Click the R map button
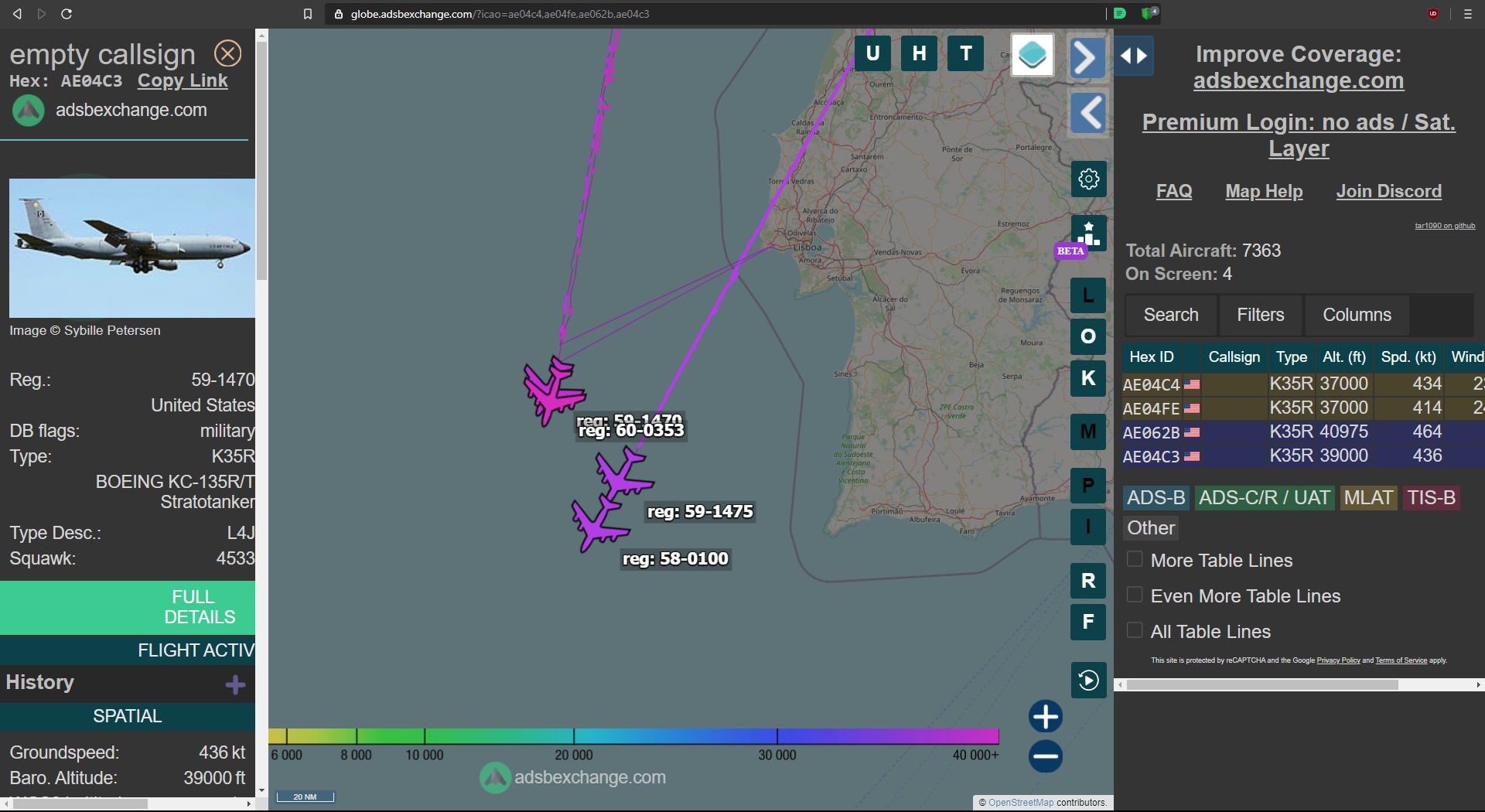 point(1088,581)
